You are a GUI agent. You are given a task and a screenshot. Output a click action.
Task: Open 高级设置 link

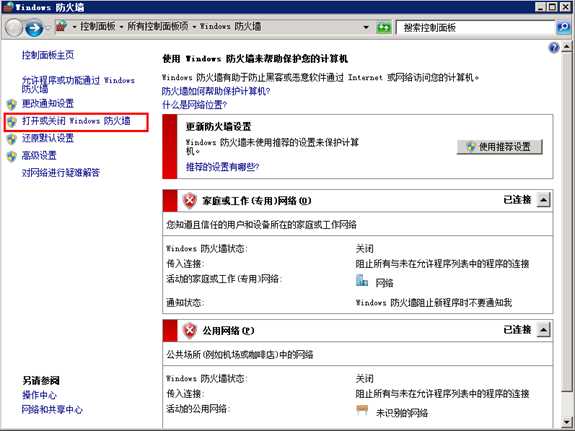(x=39, y=156)
